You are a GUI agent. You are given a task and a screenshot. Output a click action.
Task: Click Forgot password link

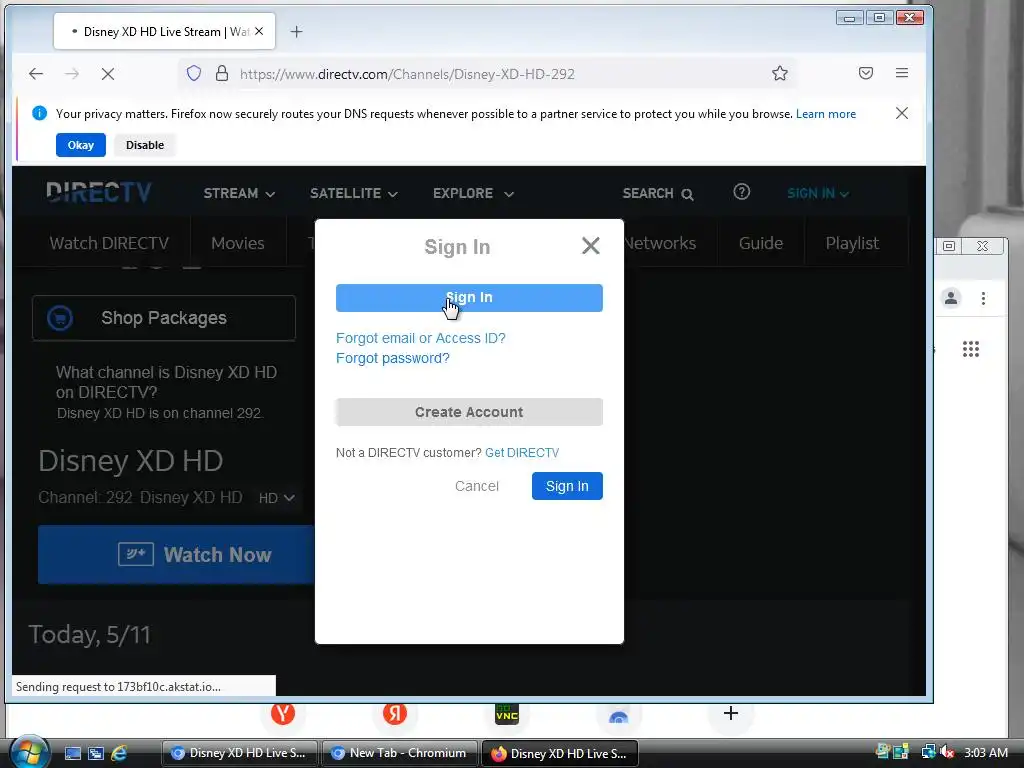[x=392, y=358]
